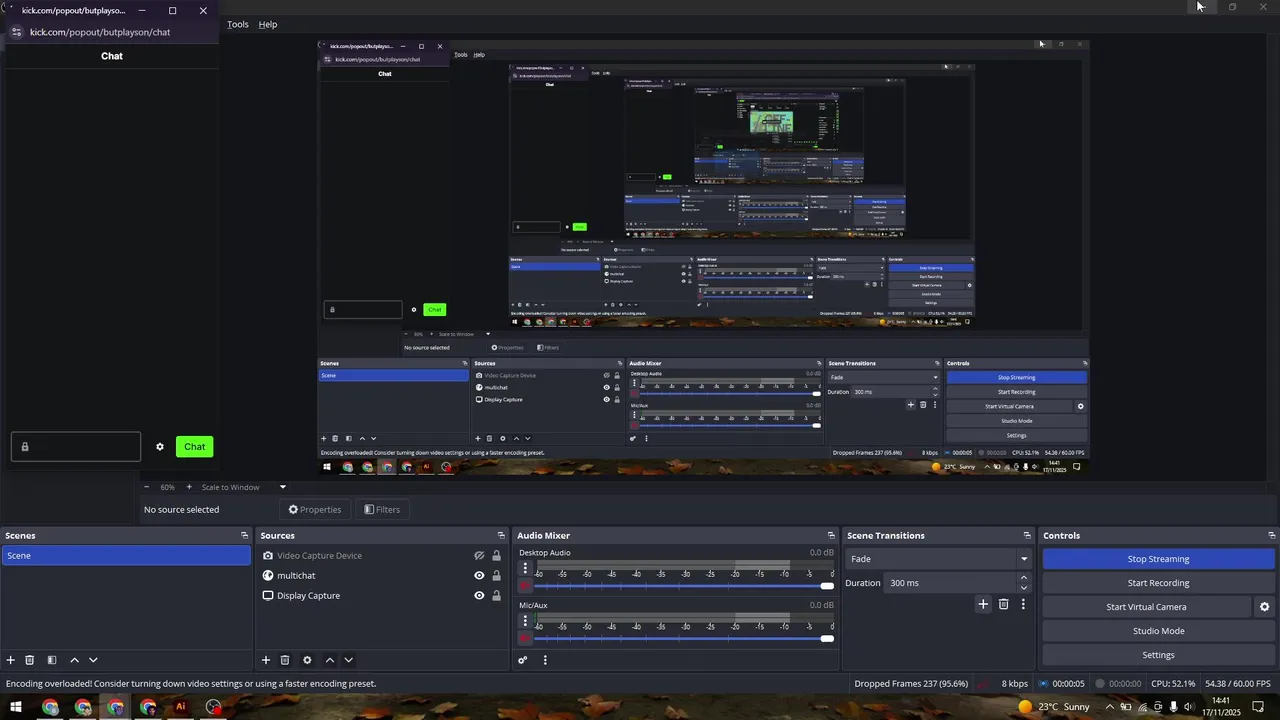Toggle lock on Video Capture Device
Viewport: 1280px width, 720px height.
click(x=496, y=556)
